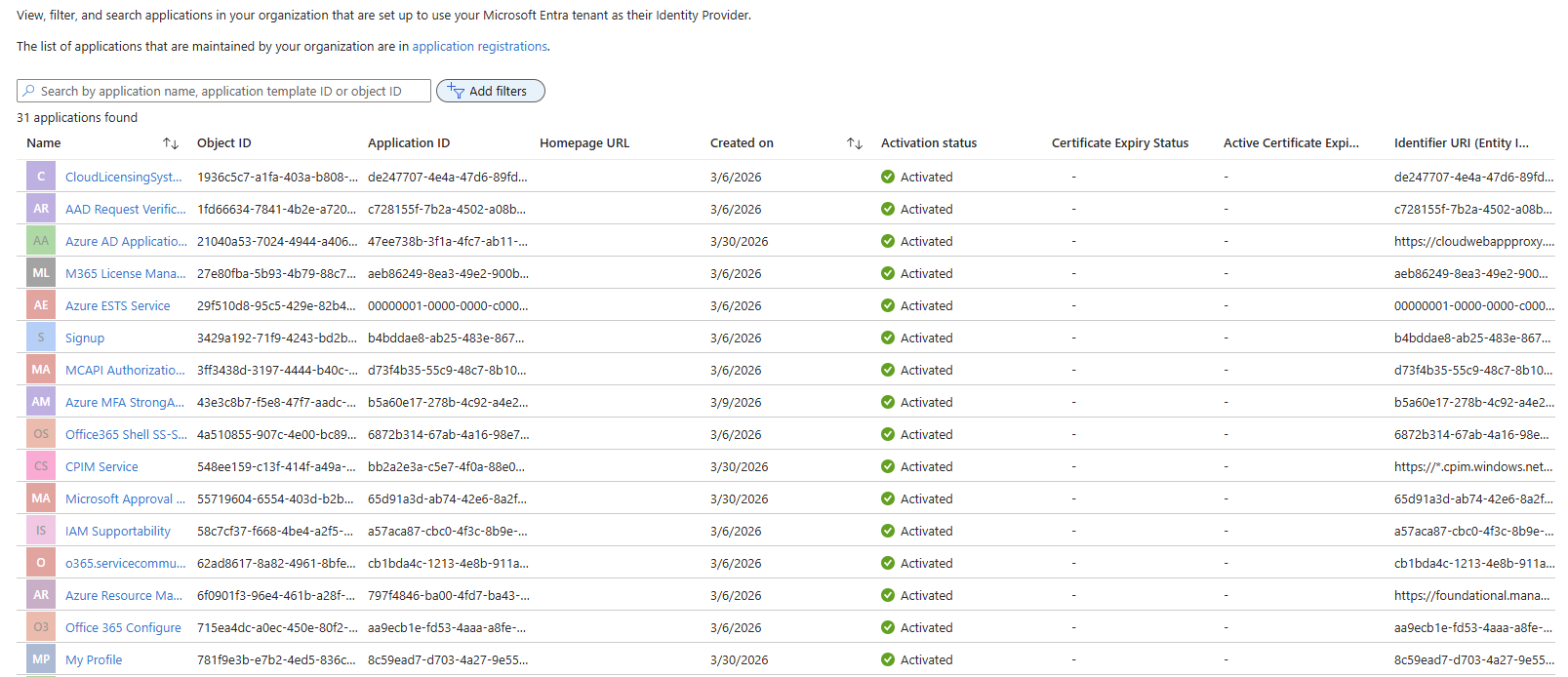Open the Microsoft Approval ... application
The height and width of the screenshot is (677, 1568).
point(125,498)
